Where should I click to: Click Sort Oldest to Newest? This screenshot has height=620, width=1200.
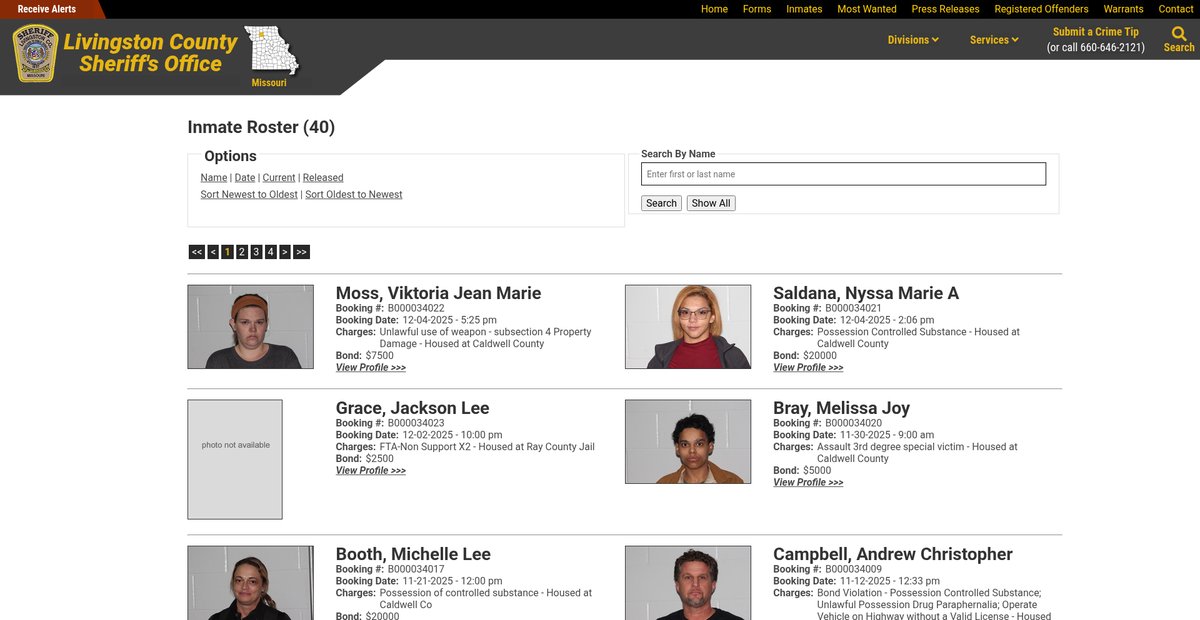click(354, 195)
